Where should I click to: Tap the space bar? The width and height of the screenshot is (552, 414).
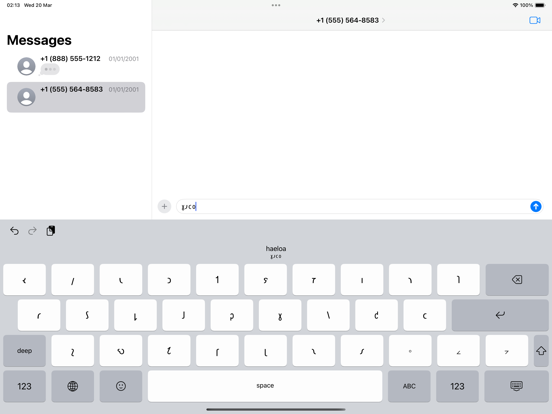[265, 386]
